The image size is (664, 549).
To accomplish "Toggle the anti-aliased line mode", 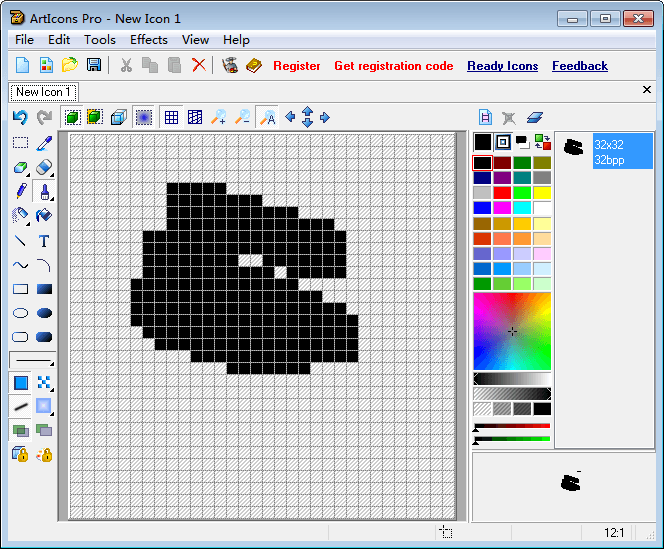I will (x=20, y=406).
